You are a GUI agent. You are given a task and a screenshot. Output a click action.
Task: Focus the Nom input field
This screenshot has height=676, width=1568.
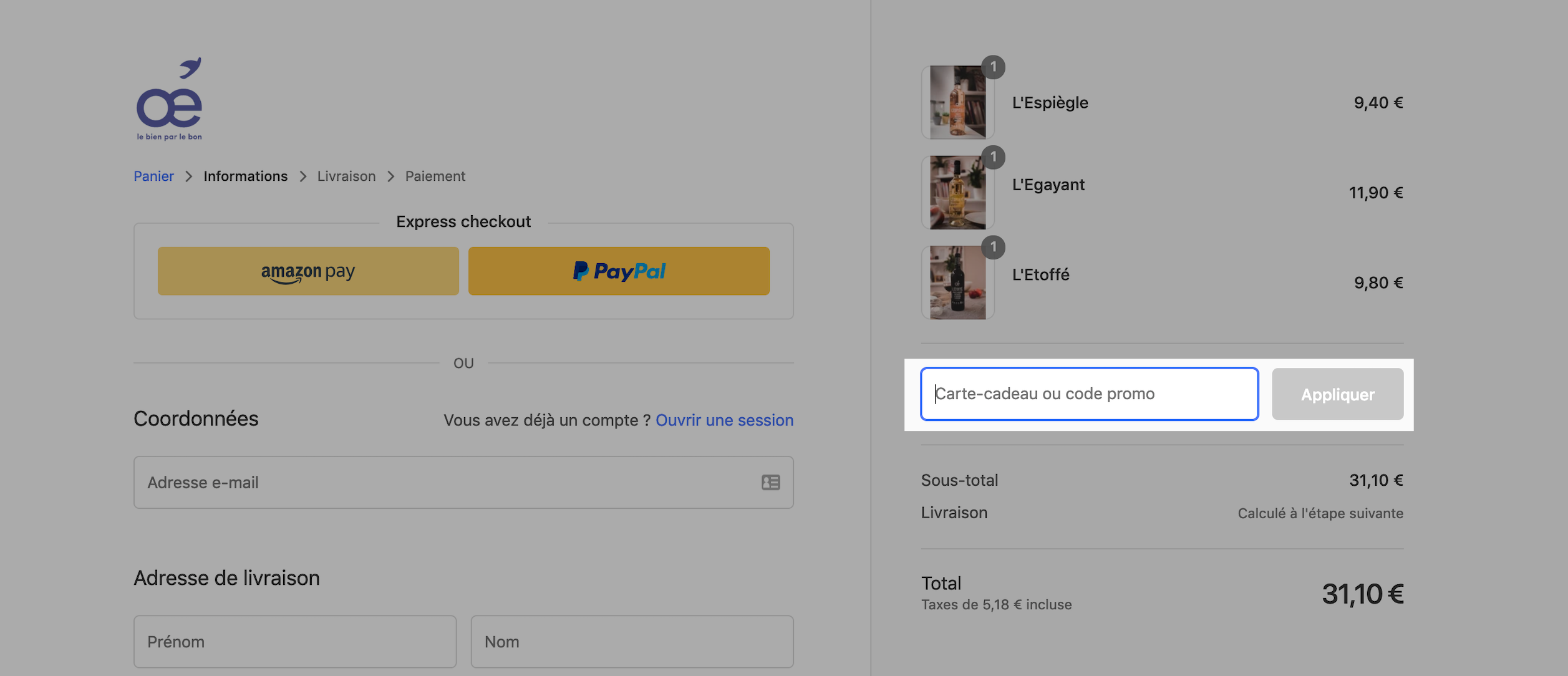coord(632,642)
